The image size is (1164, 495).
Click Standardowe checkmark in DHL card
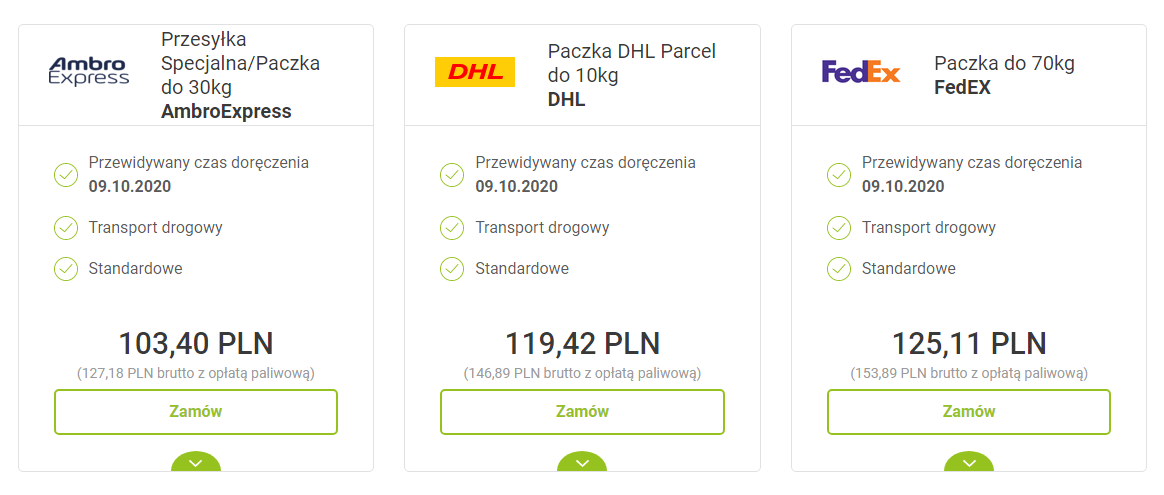pyautogui.click(x=452, y=269)
